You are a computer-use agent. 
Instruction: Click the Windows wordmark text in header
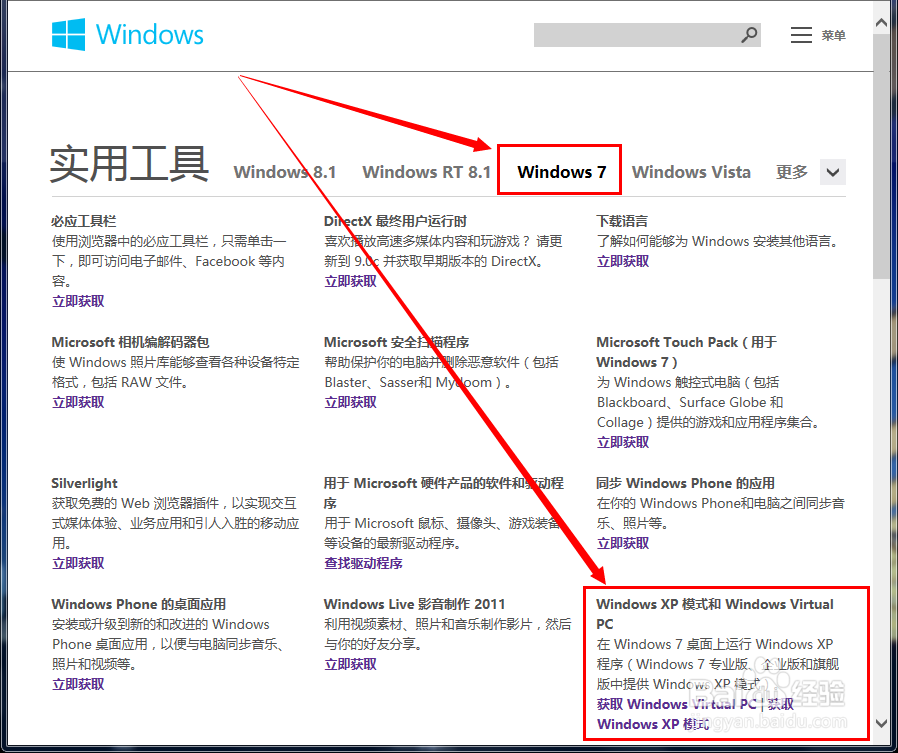pyautogui.click(x=149, y=34)
